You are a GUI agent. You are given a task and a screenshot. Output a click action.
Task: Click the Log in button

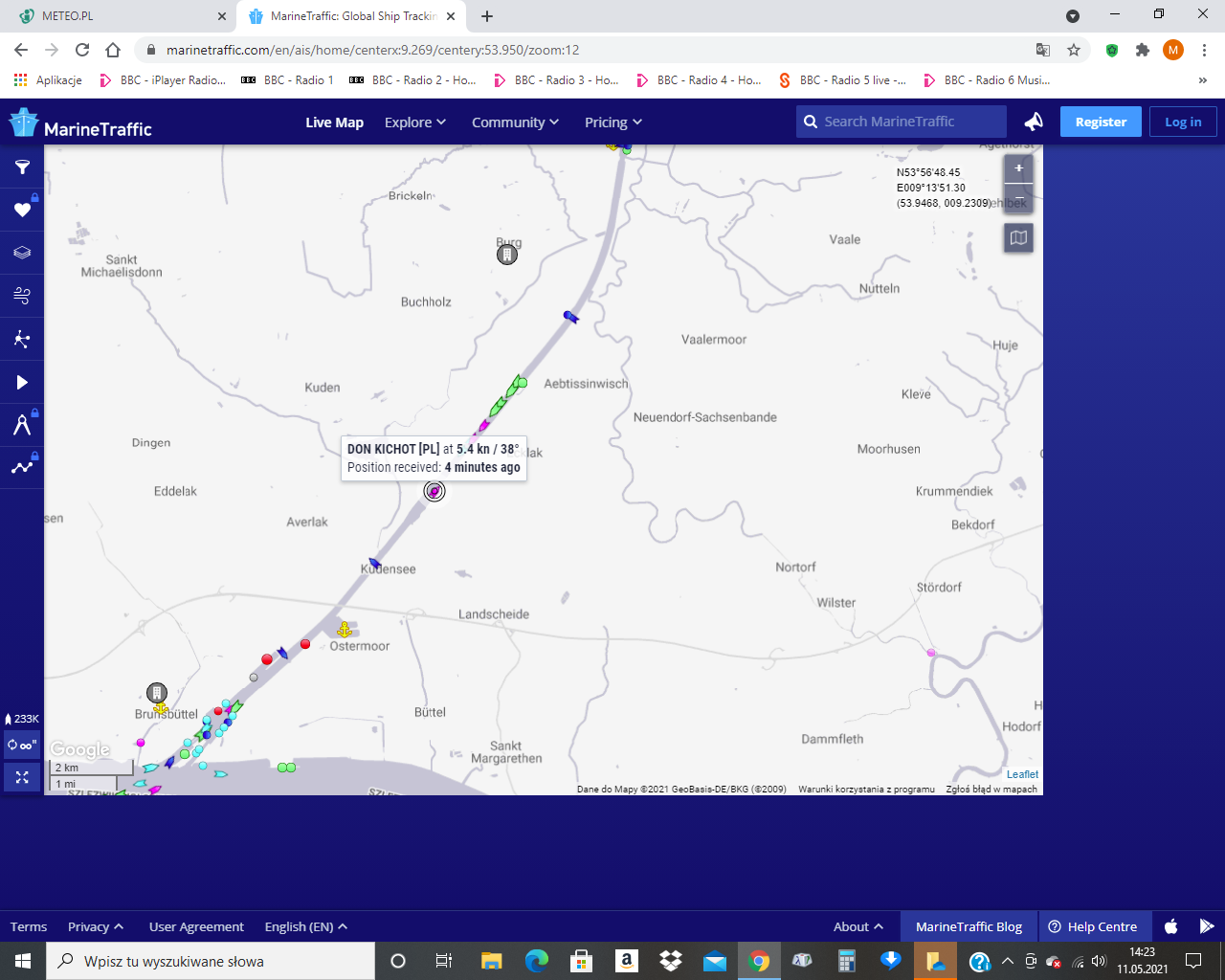pos(1183,122)
